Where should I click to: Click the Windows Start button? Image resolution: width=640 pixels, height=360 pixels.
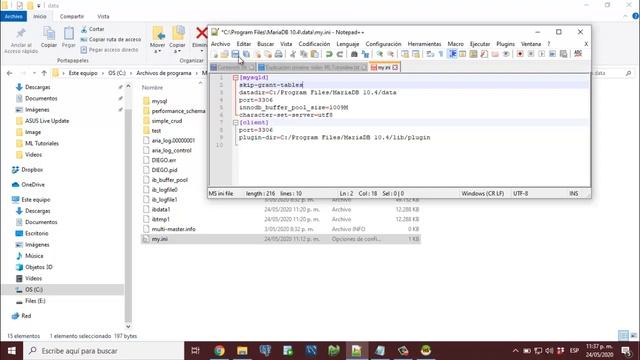coord(11,351)
